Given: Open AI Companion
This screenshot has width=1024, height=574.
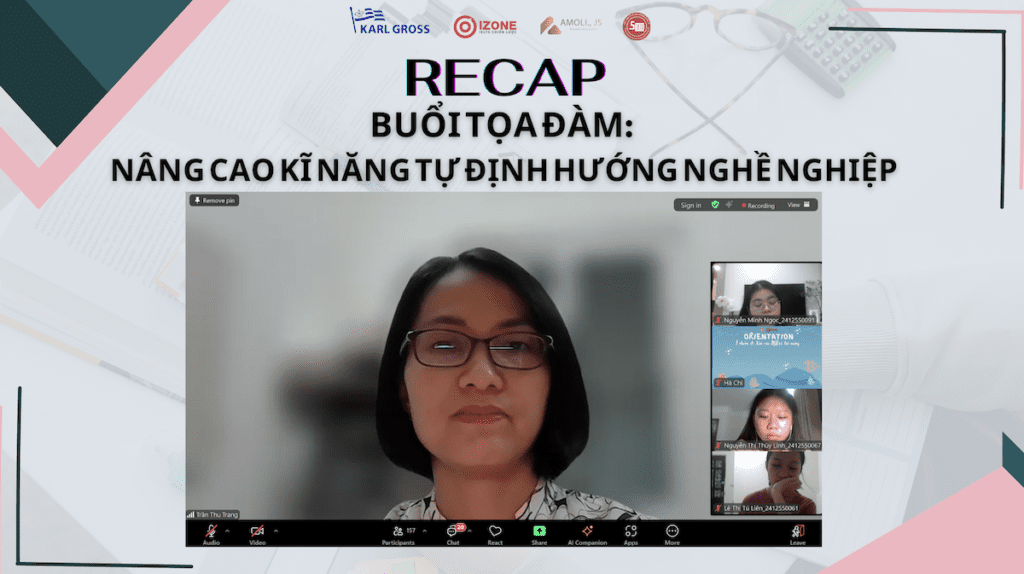Looking at the screenshot, I should 587,530.
